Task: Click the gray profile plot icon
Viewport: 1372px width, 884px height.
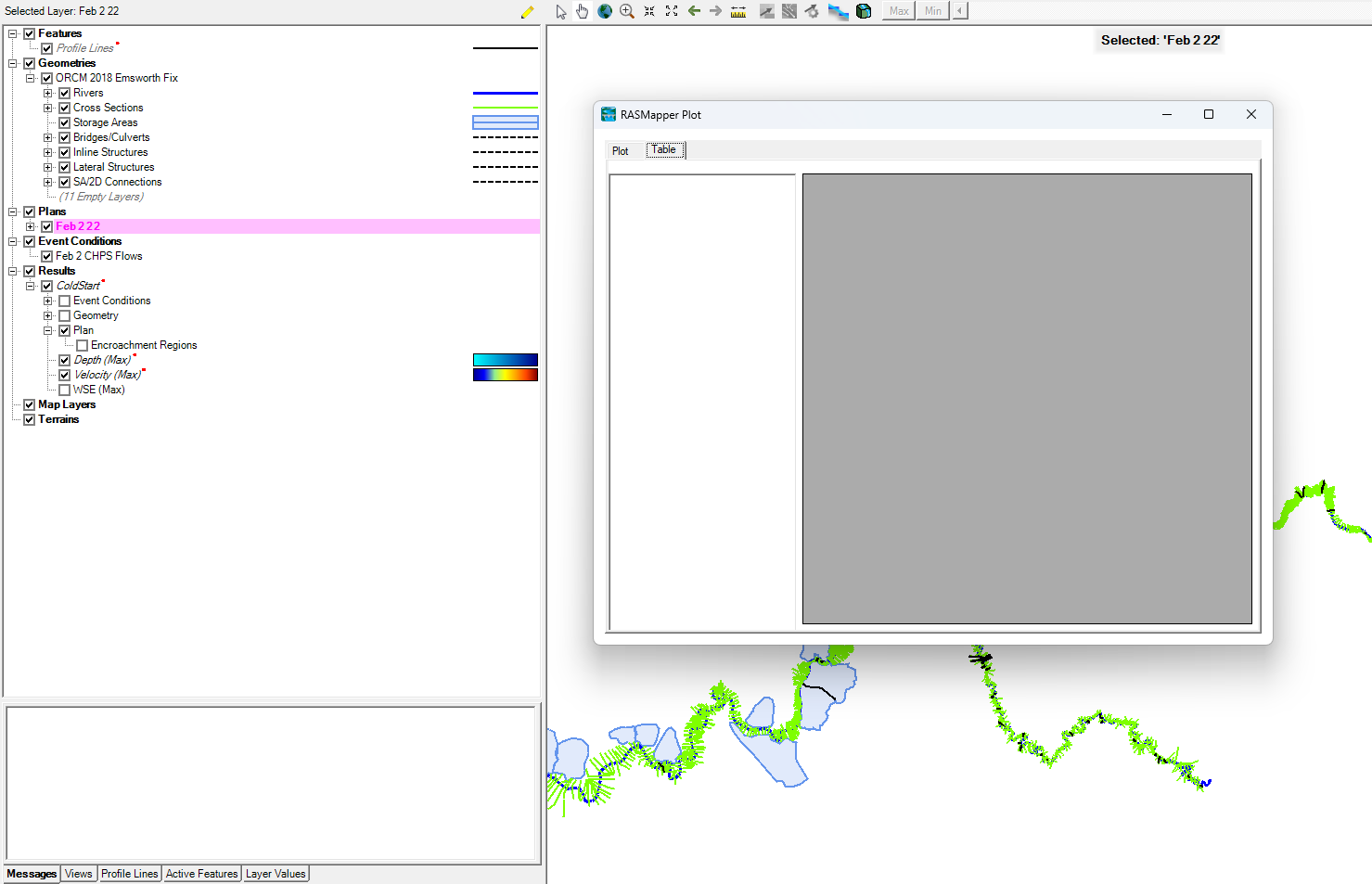Action: click(x=767, y=11)
